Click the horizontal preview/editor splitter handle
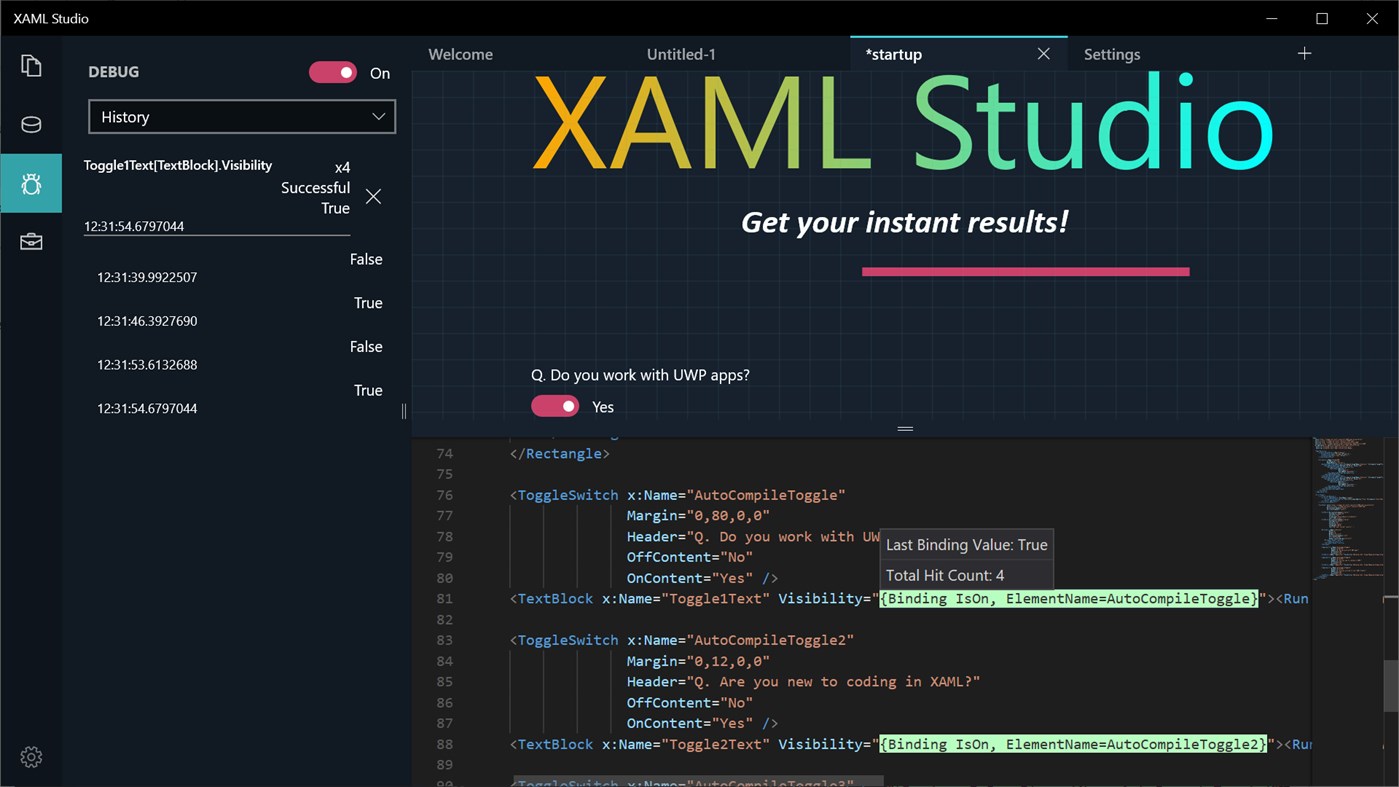The width and height of the screenshot is (1399, 787). pos(905,428)
